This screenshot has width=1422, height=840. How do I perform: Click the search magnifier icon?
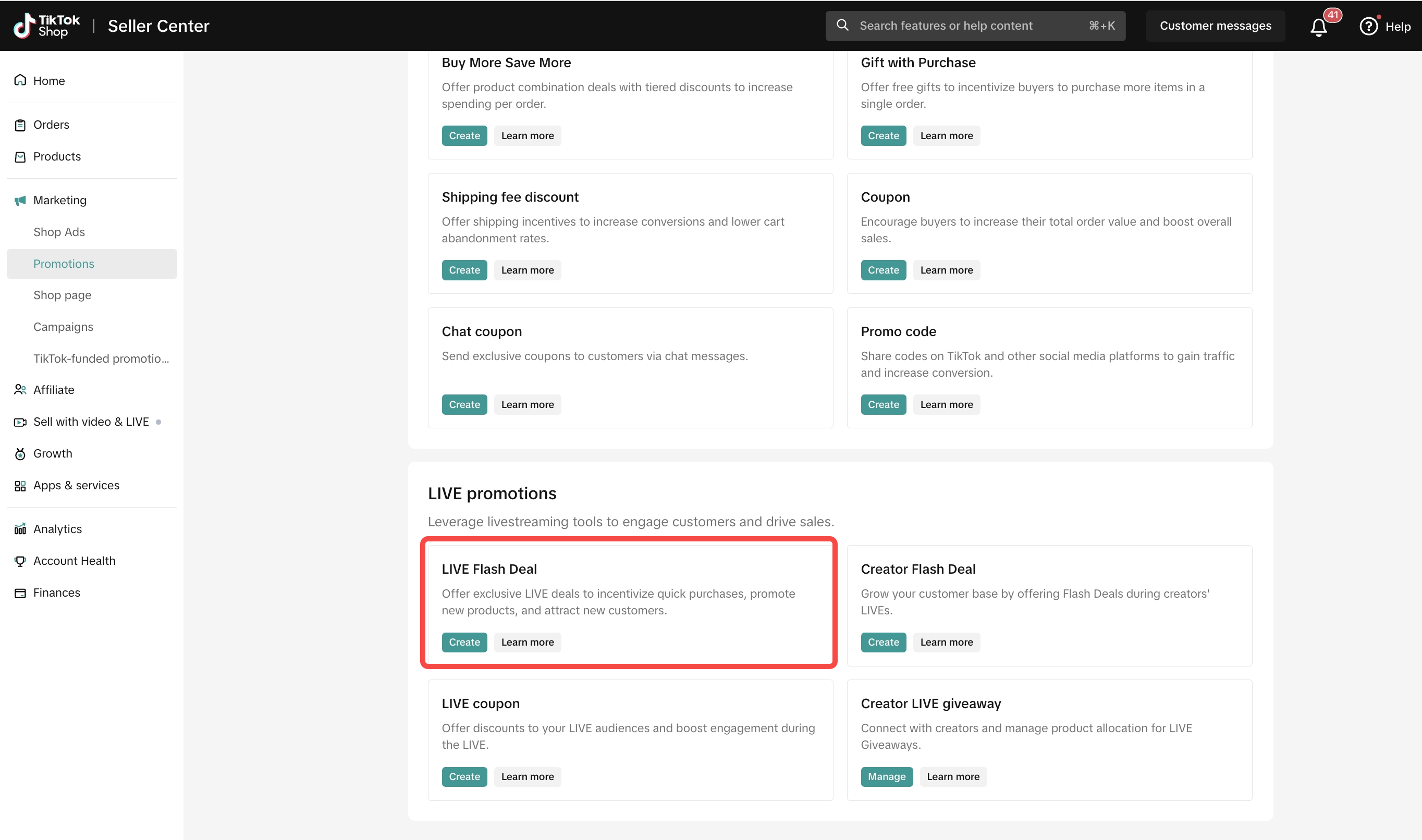point(842,26)
